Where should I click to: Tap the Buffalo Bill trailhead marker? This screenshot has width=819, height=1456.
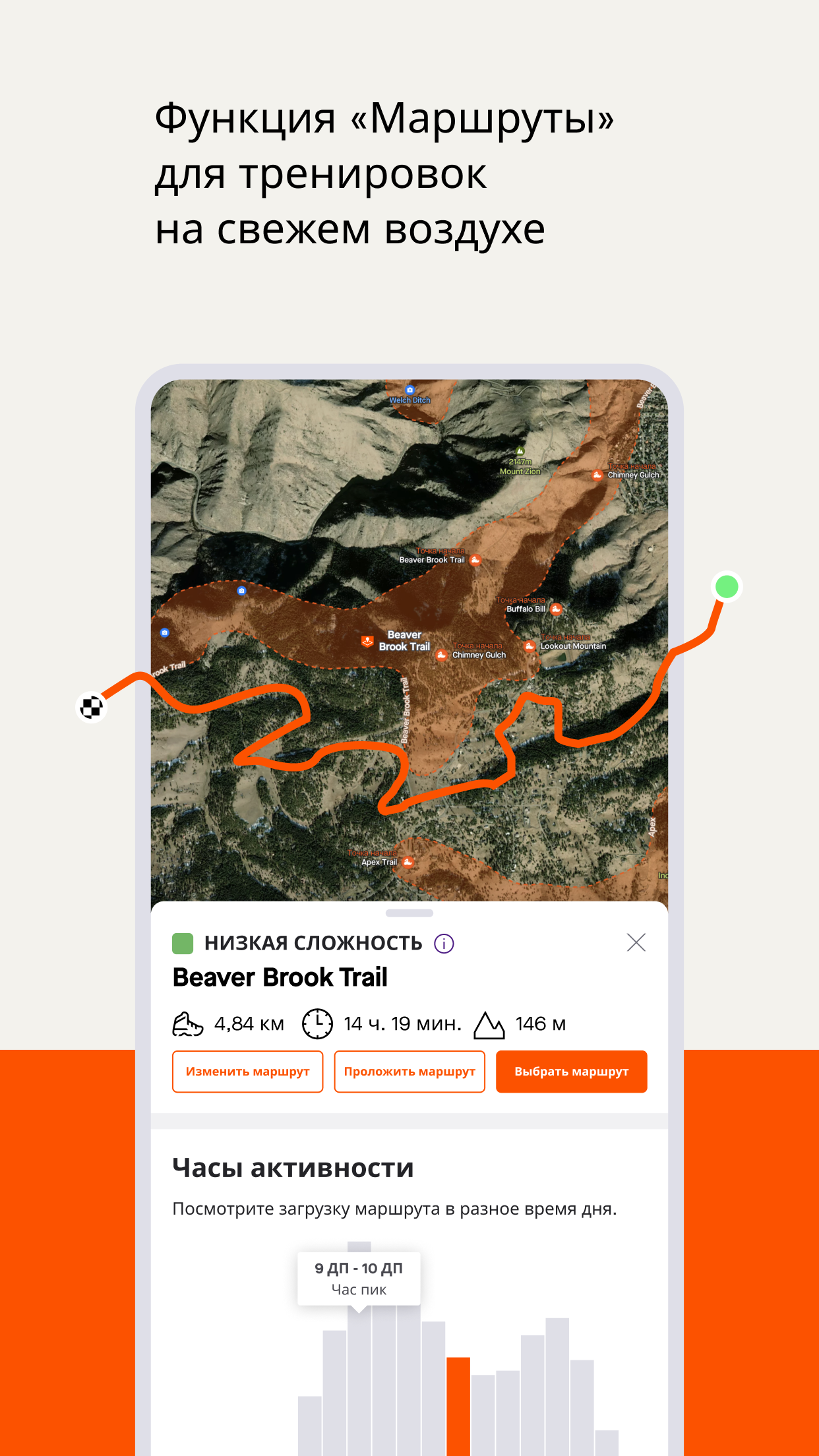(557, 609)
